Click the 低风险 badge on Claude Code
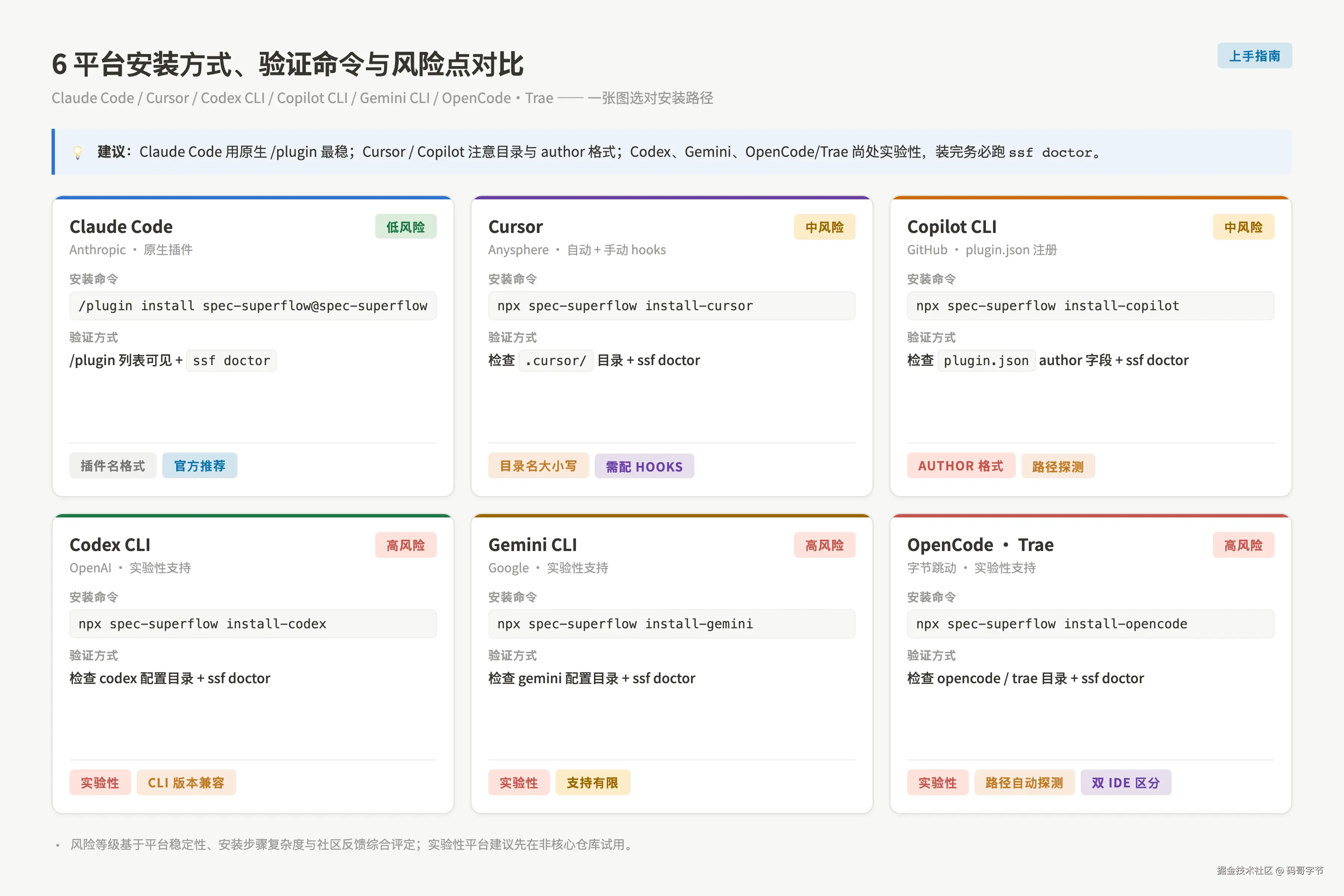The image size is (1344, 896). tap(406, 227)
